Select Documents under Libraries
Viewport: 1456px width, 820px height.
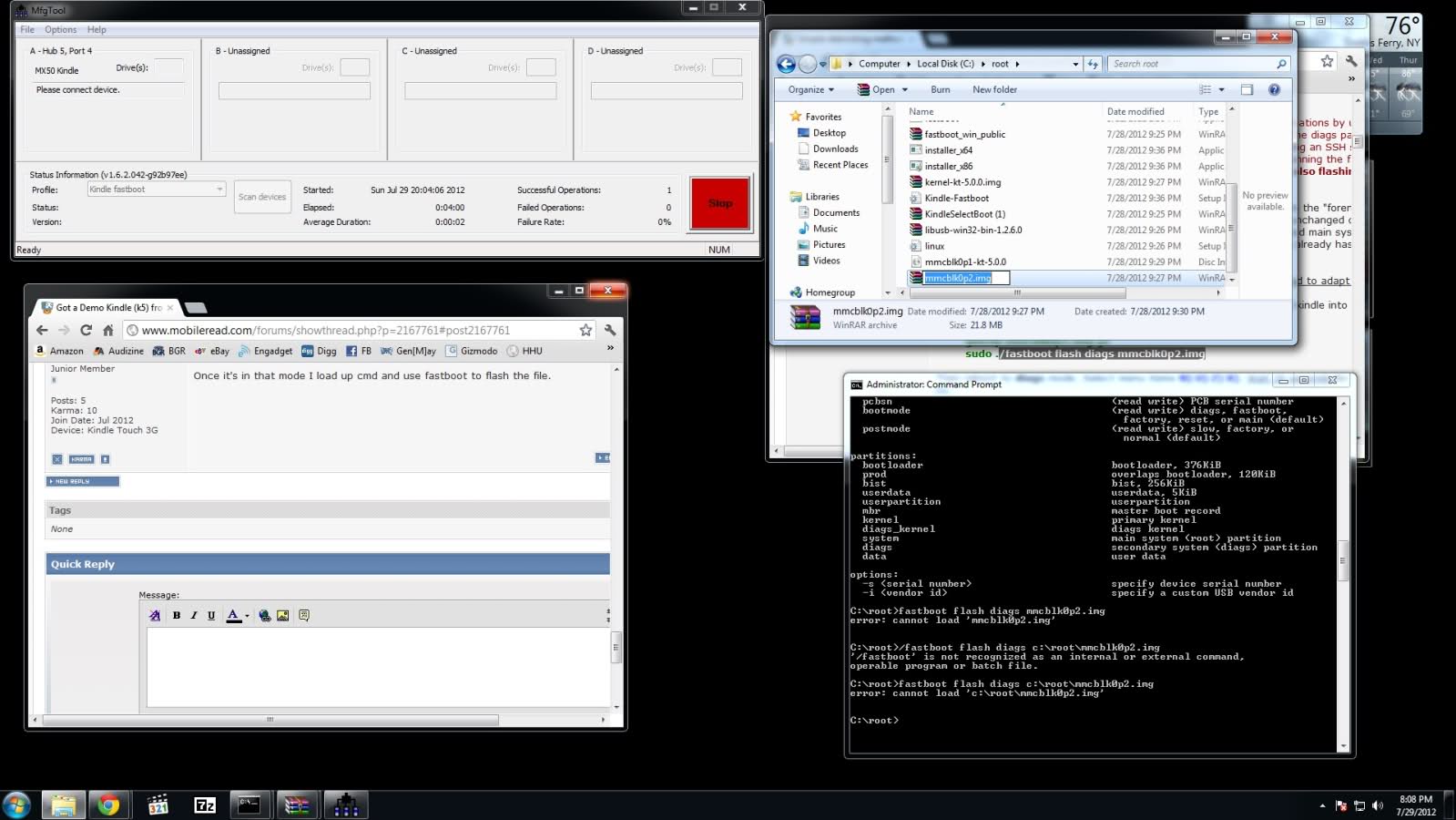[x=836, y=212]
